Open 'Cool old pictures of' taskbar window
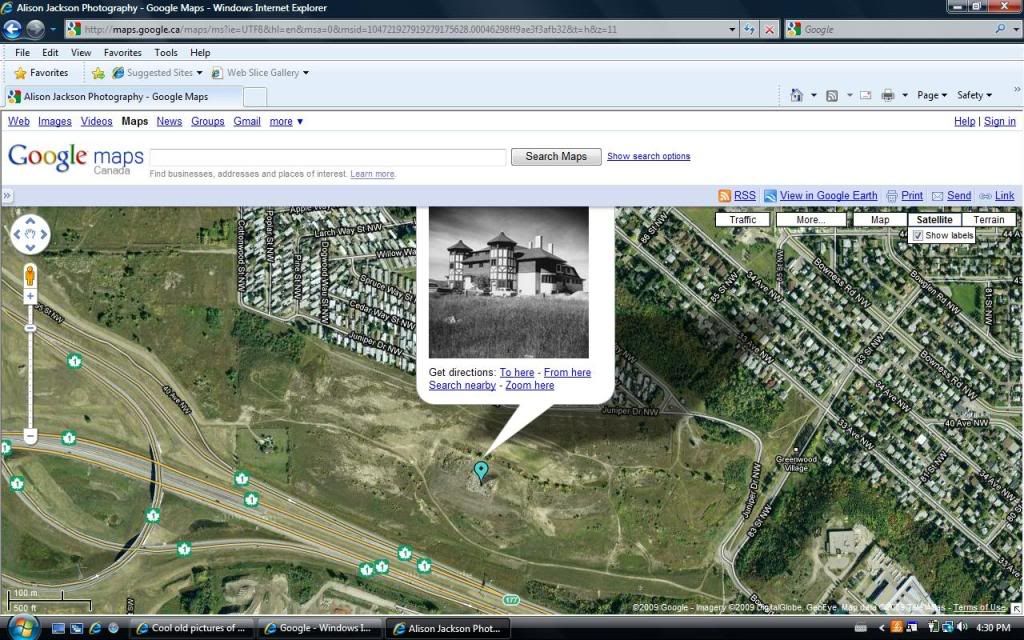This screenshot has height=640, width=1024. click(x=190, y=628)
